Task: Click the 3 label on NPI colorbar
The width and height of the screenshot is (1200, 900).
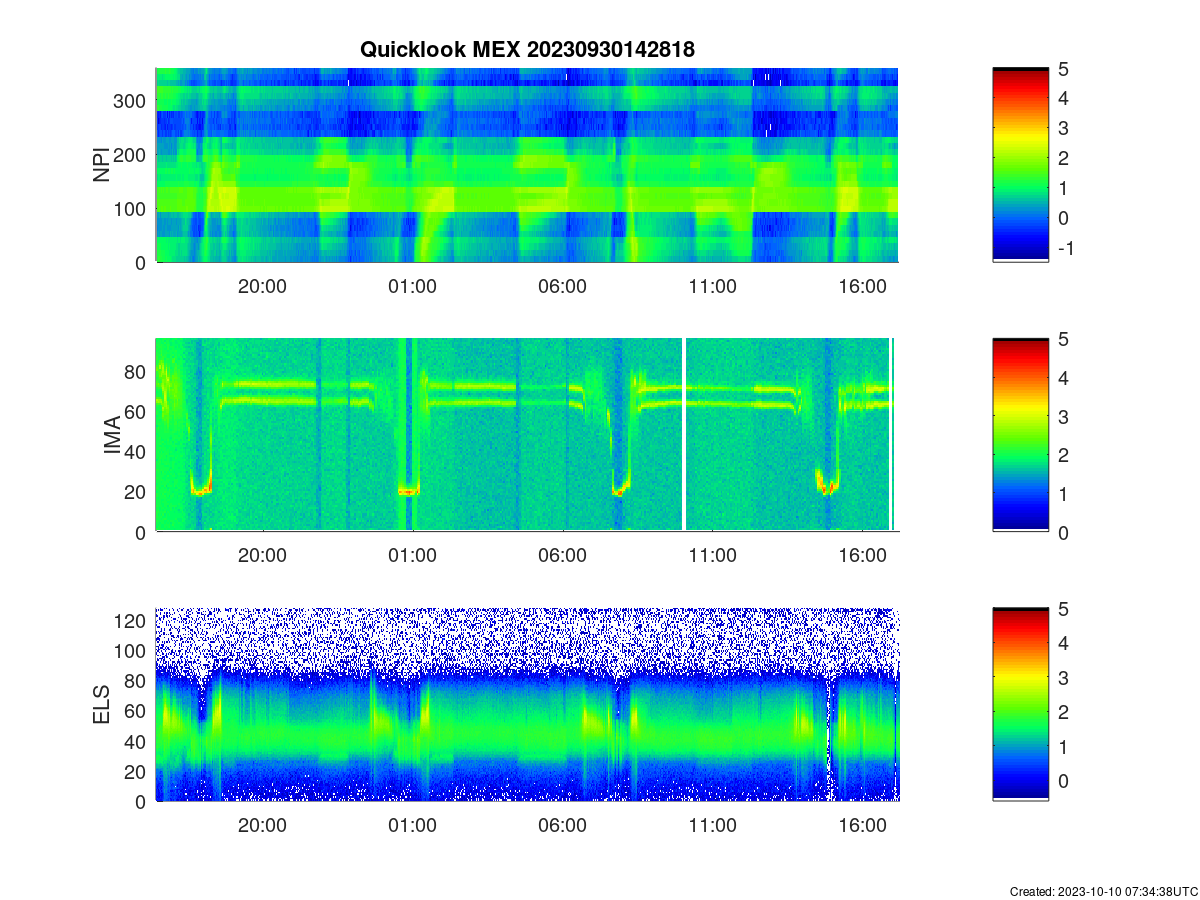Action: [x=1063, y=128]
